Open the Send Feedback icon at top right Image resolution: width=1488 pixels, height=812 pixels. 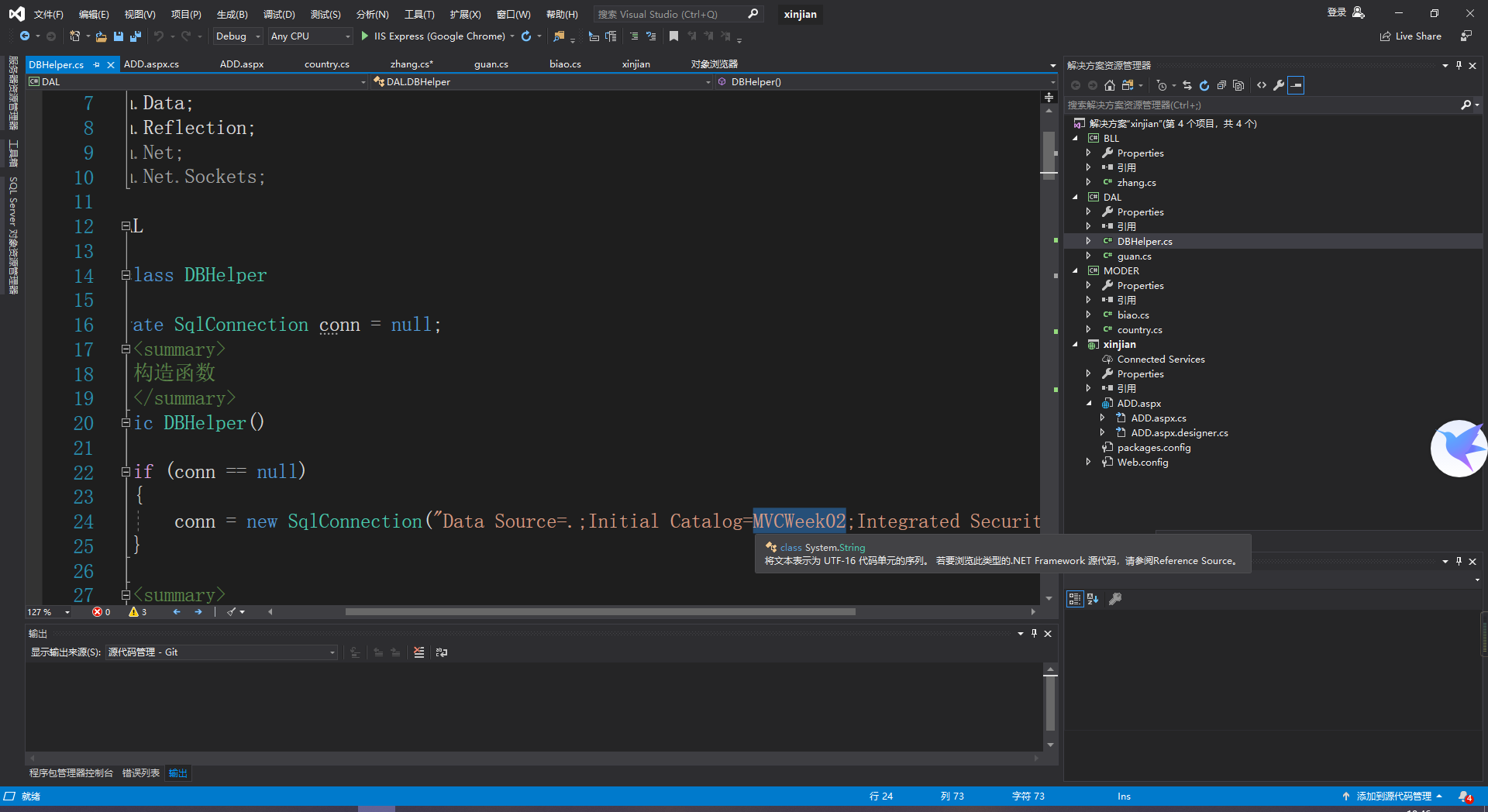coord(1466,36)
